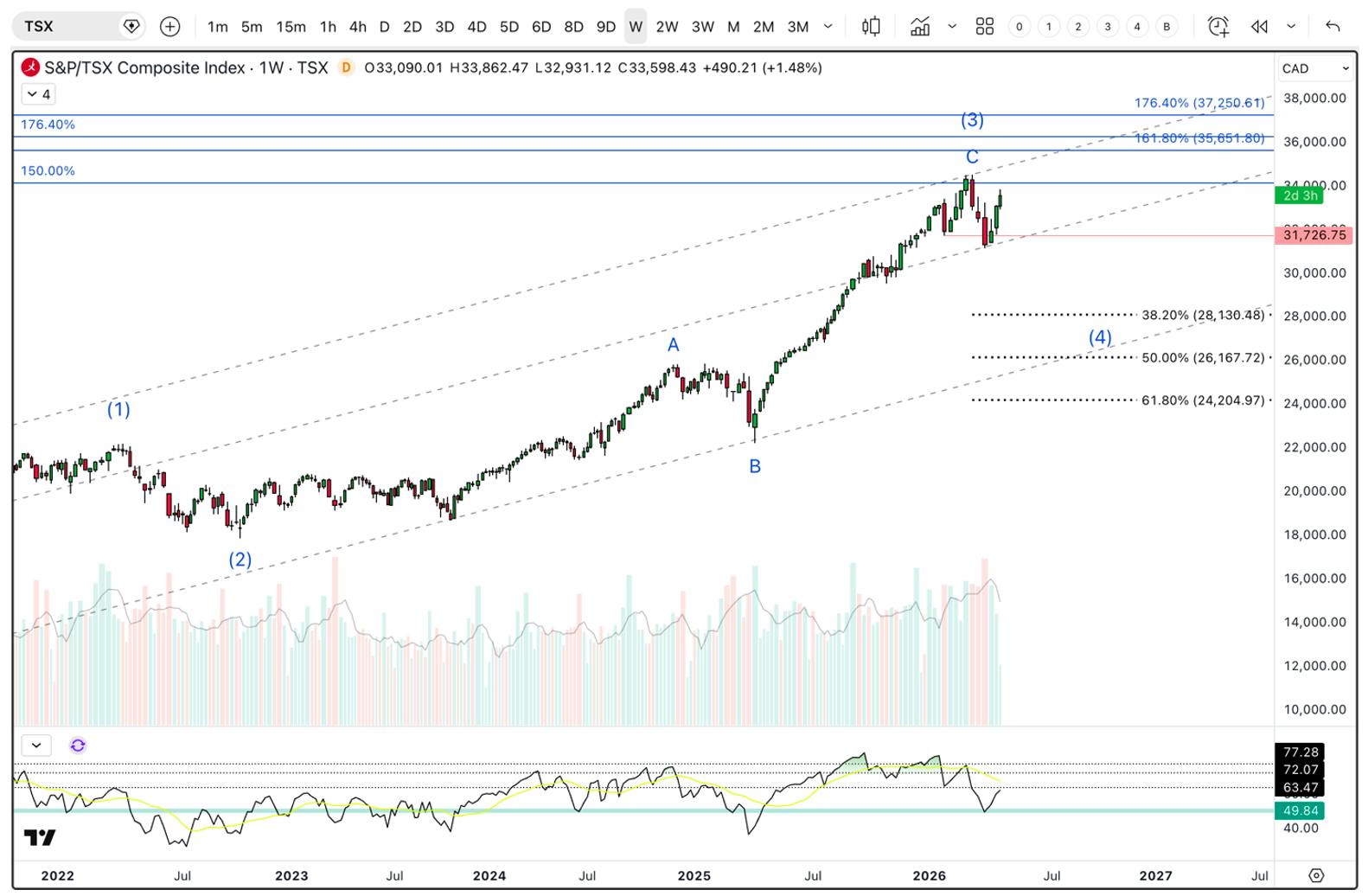The image size is (1368, 896).
Task: Load chart layout slot 3
Action: 1108,27
